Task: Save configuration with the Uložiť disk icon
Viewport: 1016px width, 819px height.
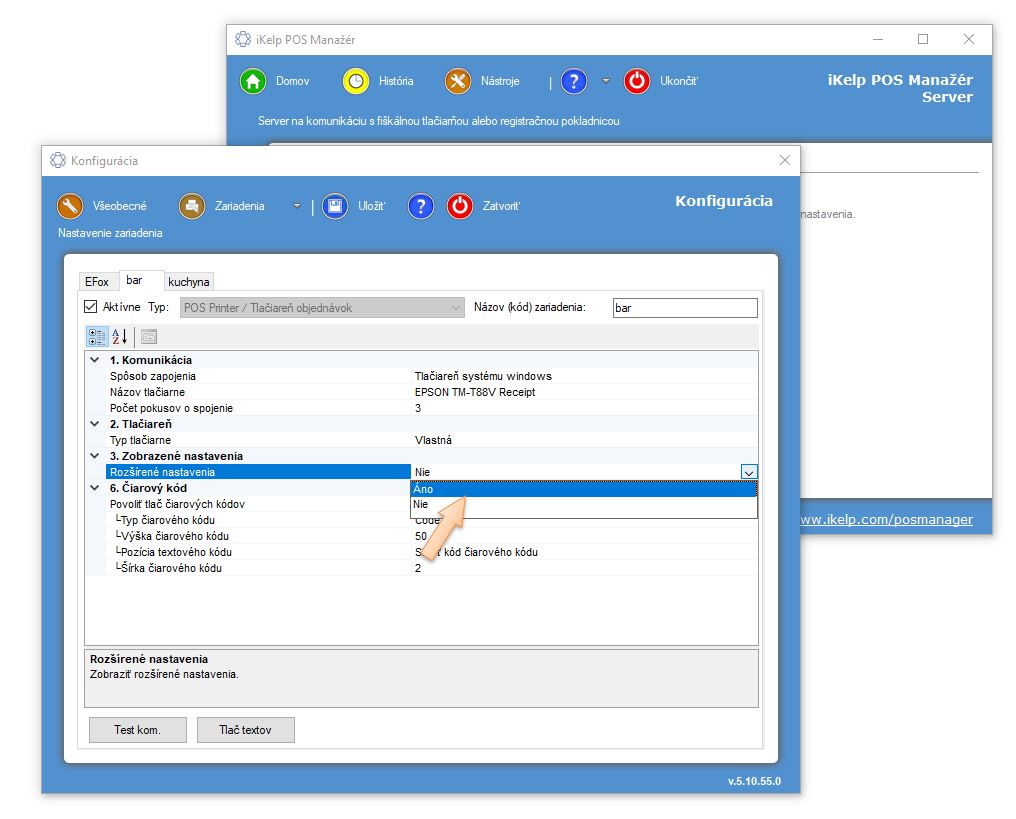Action: click(335, 206)
